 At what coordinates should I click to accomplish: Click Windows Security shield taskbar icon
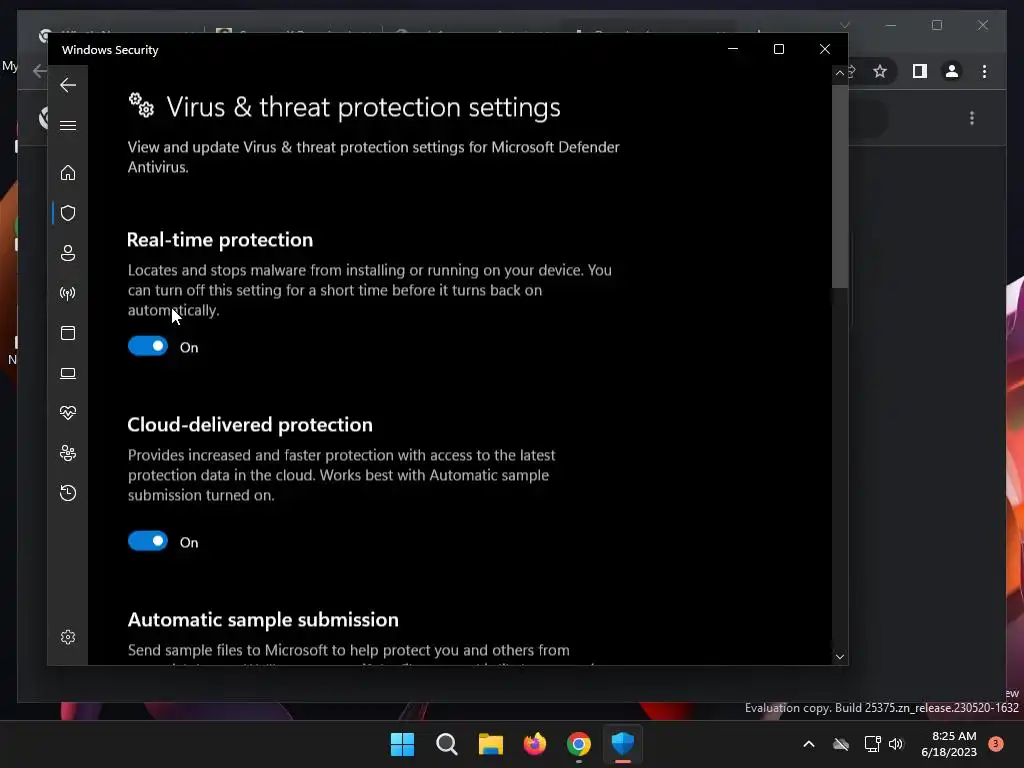click(623, 744)
